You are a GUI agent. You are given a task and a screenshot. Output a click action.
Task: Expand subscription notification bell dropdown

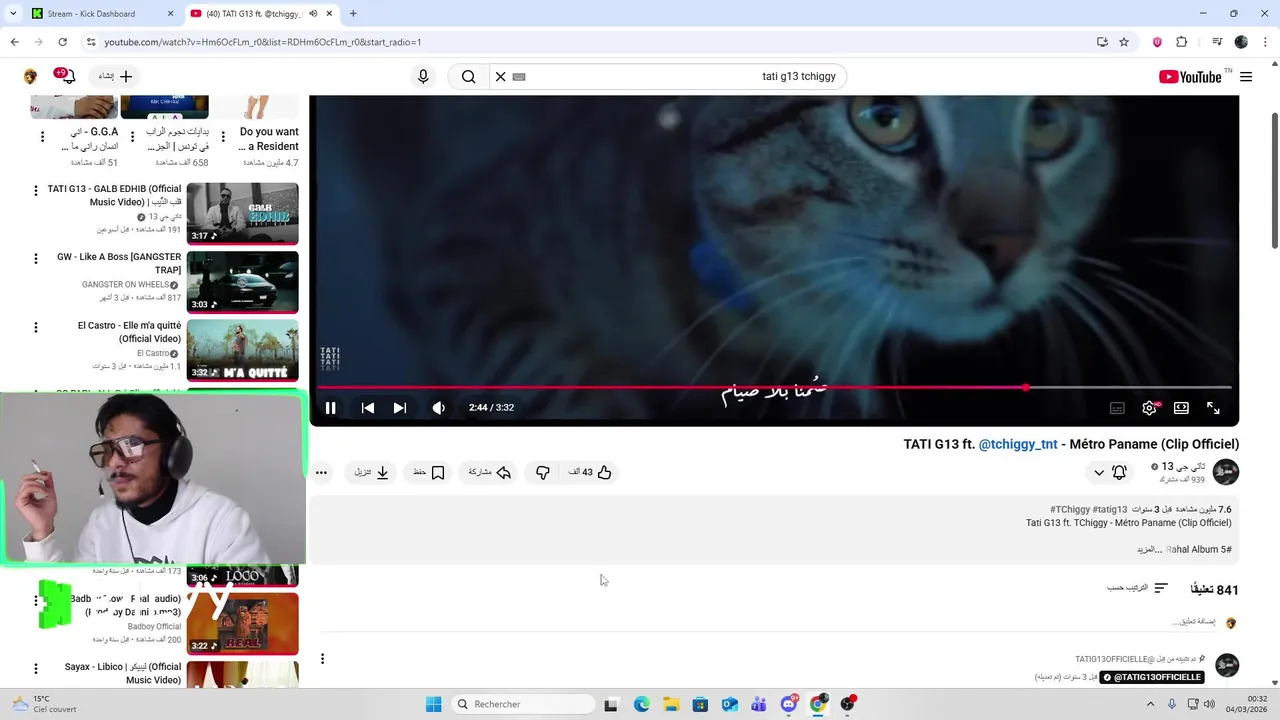click(1109, 472)
